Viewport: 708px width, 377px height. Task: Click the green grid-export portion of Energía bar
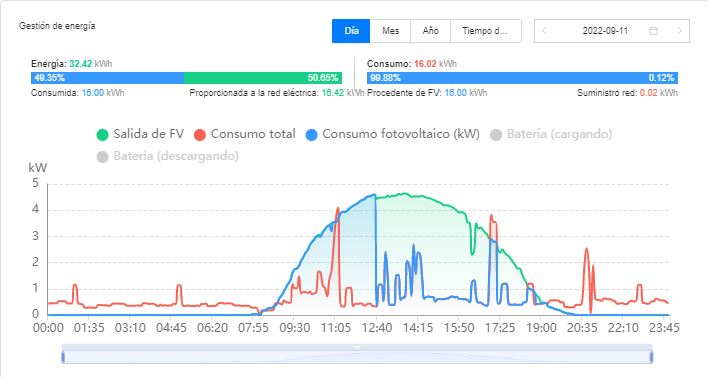point(263,78)
